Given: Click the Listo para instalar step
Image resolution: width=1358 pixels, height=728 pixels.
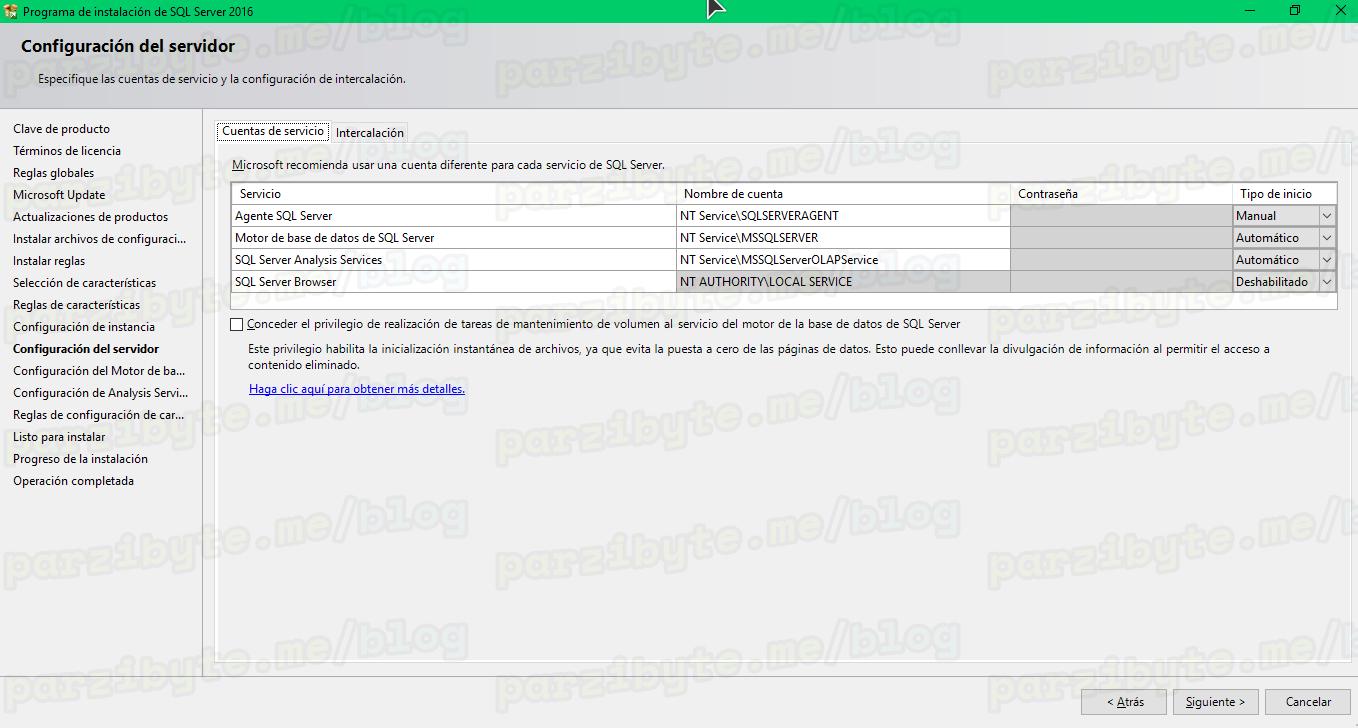Looking at the screenshot, I should 59,437.
